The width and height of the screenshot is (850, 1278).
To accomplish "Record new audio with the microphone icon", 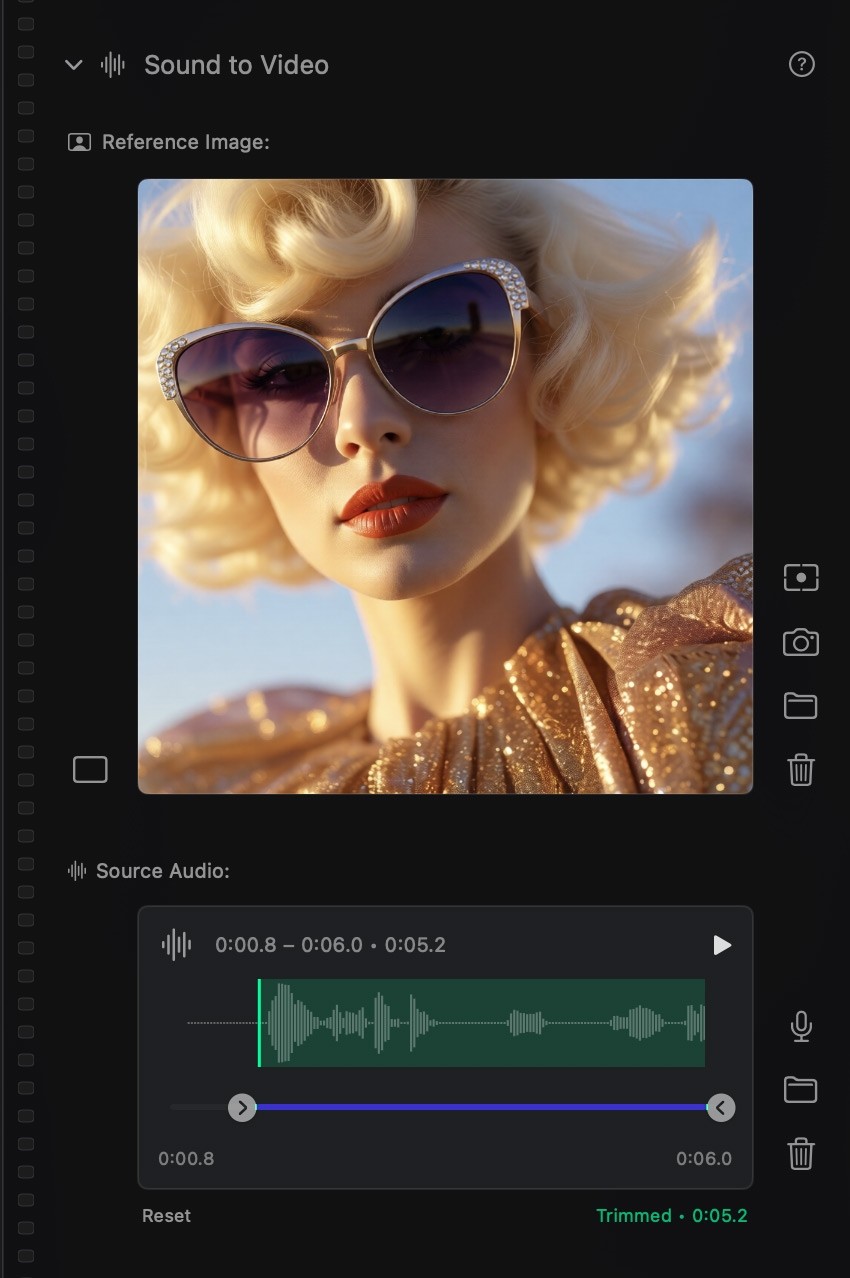I will (x=800, y=1025).
